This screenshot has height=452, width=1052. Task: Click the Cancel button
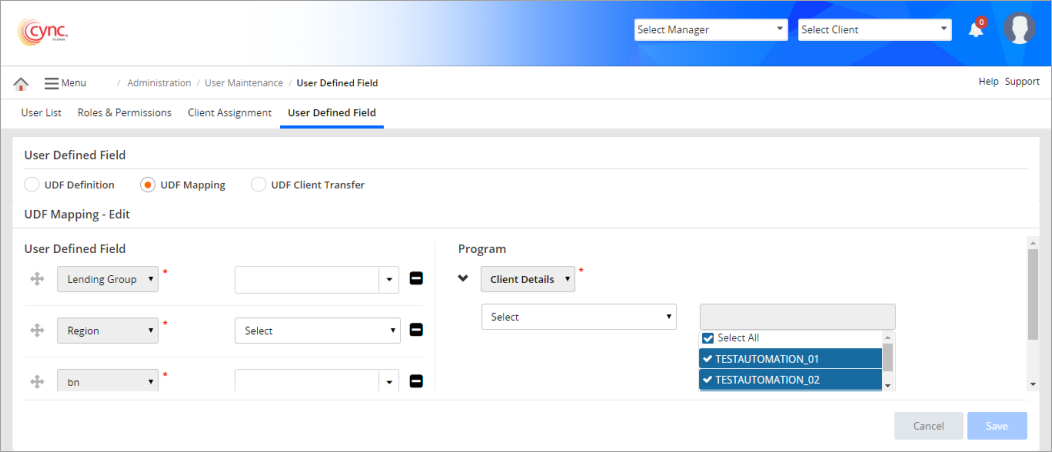(928, 426)
